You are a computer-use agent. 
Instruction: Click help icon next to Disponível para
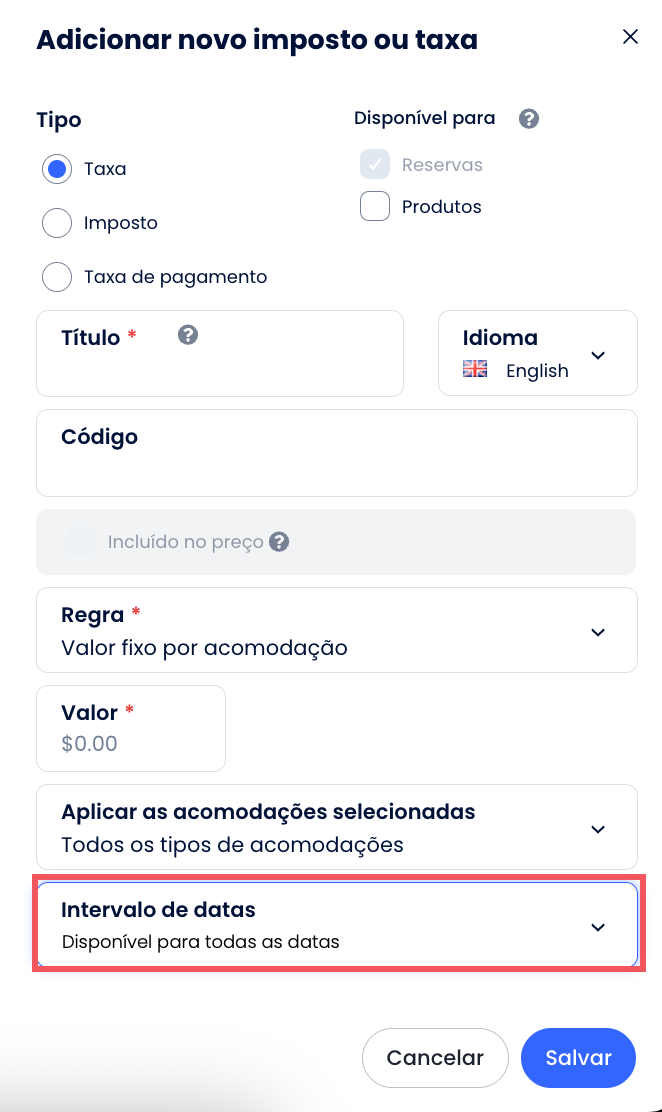[529, 119]
